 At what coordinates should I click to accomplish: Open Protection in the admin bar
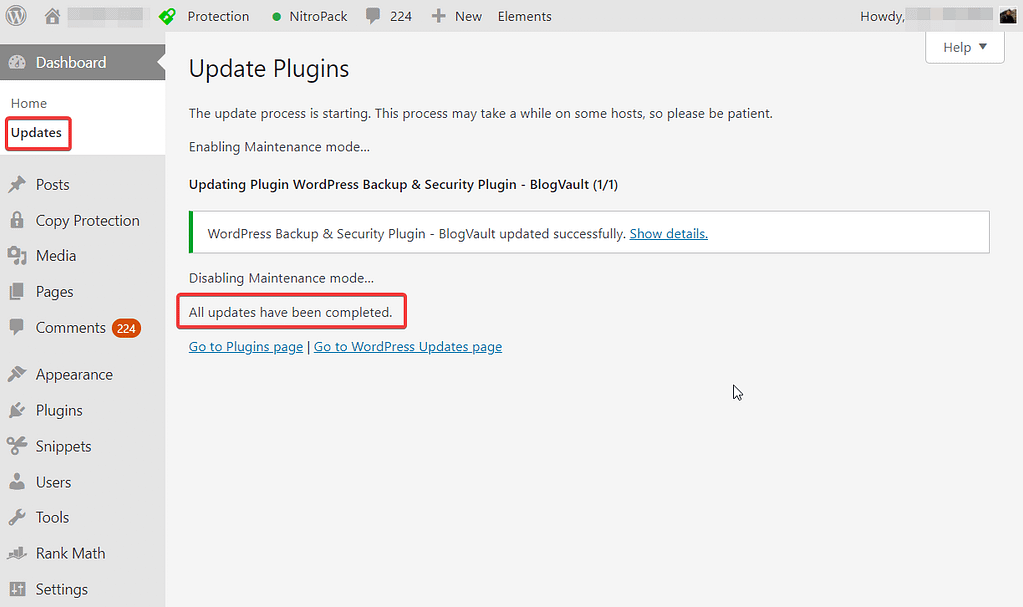point(218,16)
